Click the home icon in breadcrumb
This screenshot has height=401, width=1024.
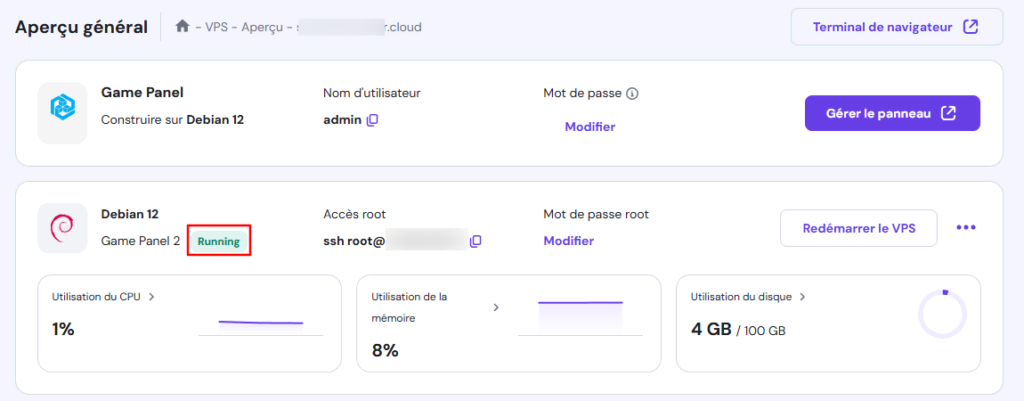[x=182, y=27]
